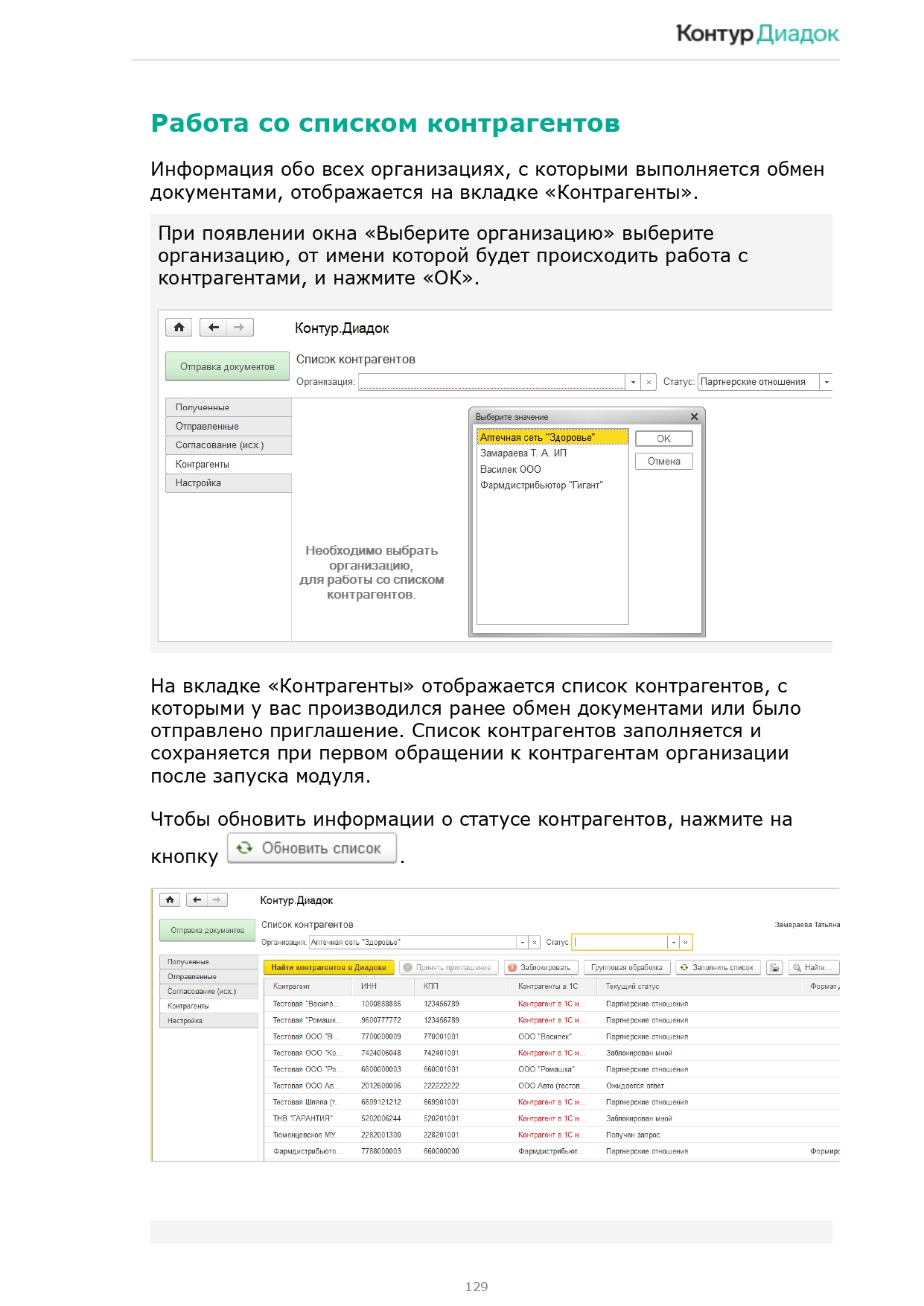Open the Групповая обработка toolbar button
Screen dimensions: 924x1306
point(626,967)
